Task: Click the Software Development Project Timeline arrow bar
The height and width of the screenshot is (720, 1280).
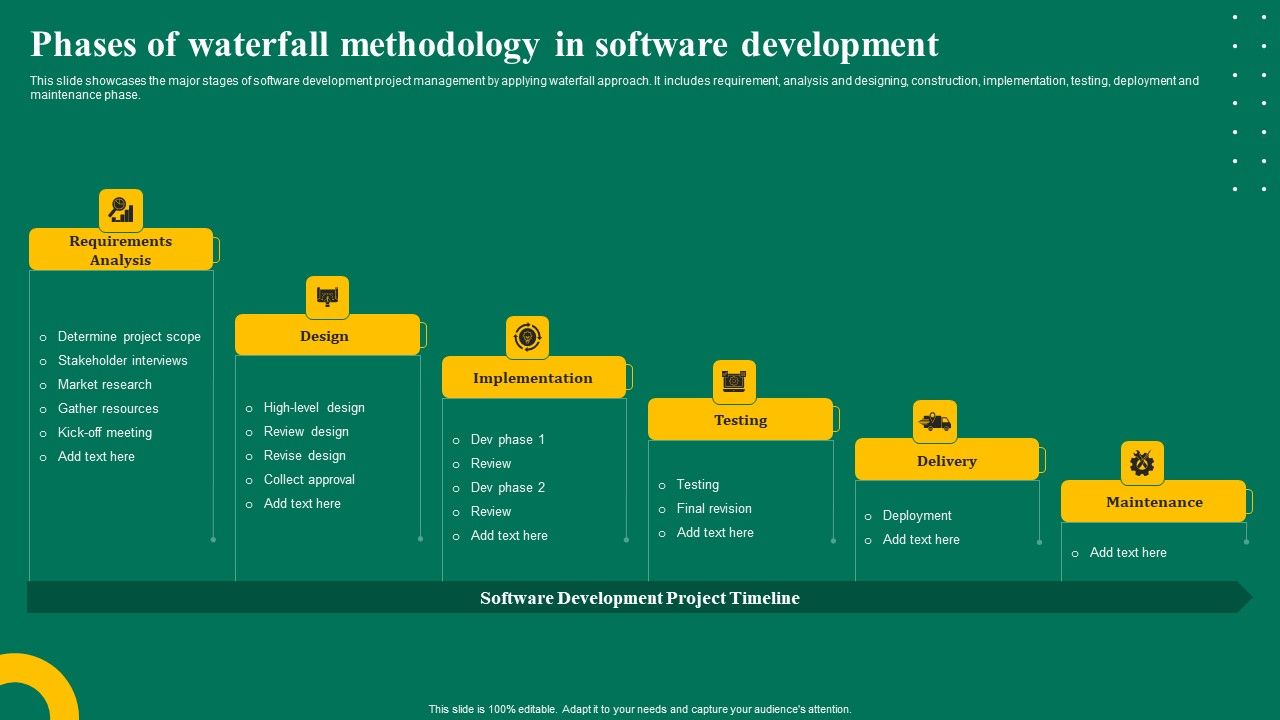Action: click(640, 598)
